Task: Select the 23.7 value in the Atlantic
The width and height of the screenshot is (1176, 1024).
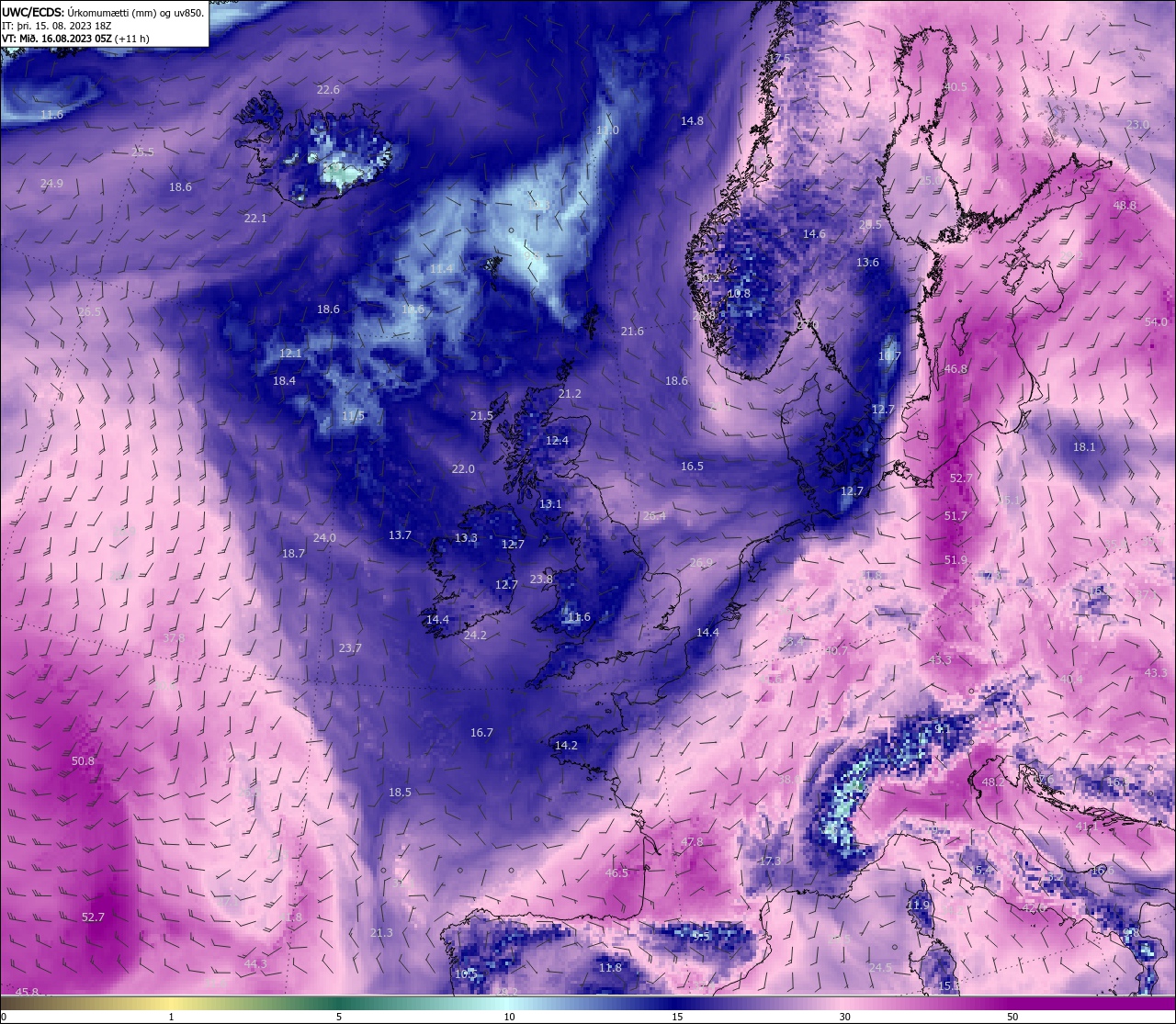Action: pos(350,648)
